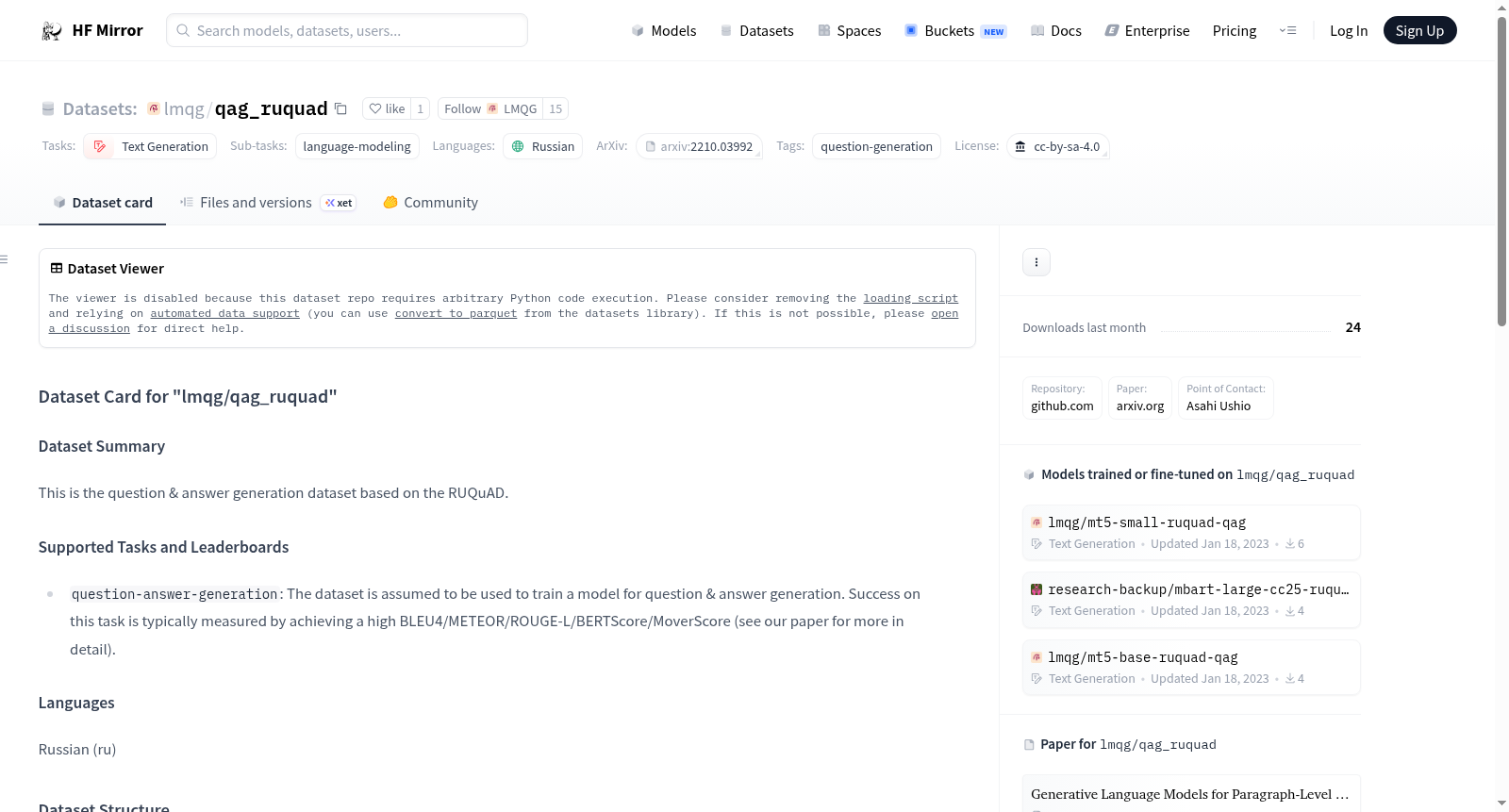
Task: Click the Enterprise navigation link
Action: tap(1147, 31)
